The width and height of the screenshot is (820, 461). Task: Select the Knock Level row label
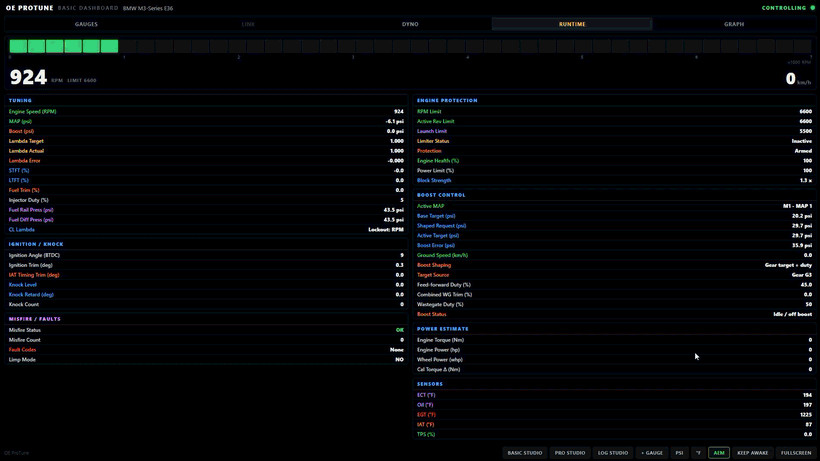22,285
